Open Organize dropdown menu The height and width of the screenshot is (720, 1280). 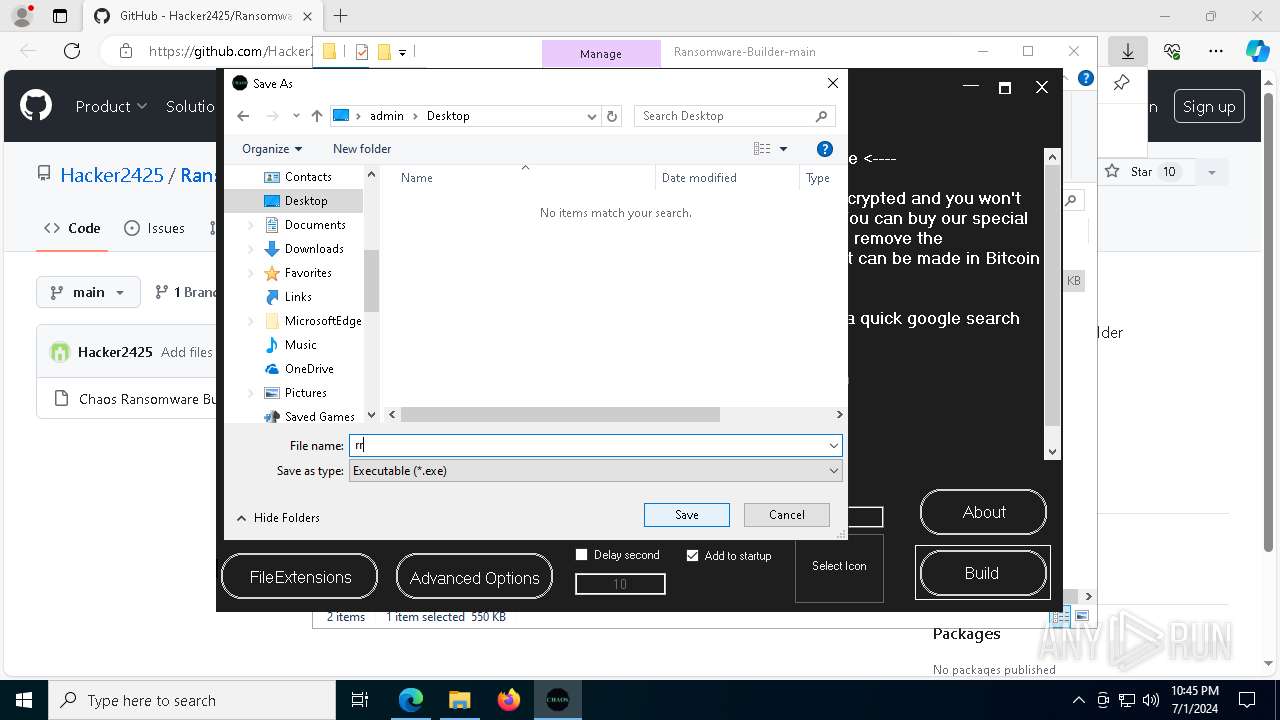point(272,149)
